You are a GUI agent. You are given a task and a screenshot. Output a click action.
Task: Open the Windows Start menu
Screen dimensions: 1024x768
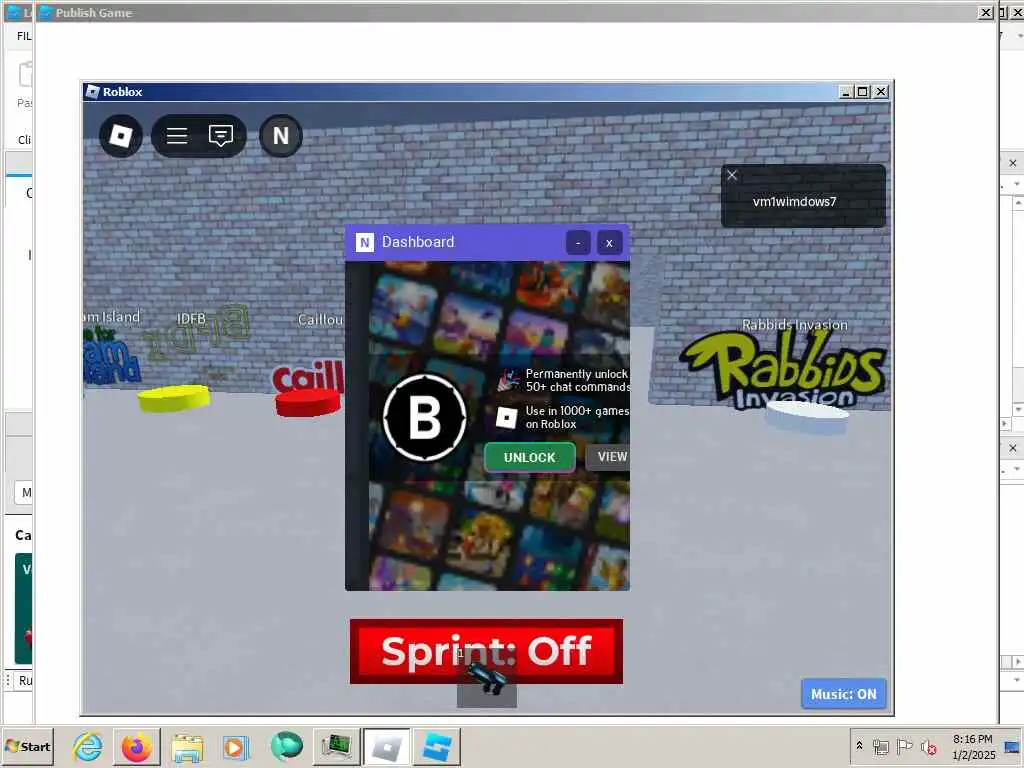click(x=27, y=746)
